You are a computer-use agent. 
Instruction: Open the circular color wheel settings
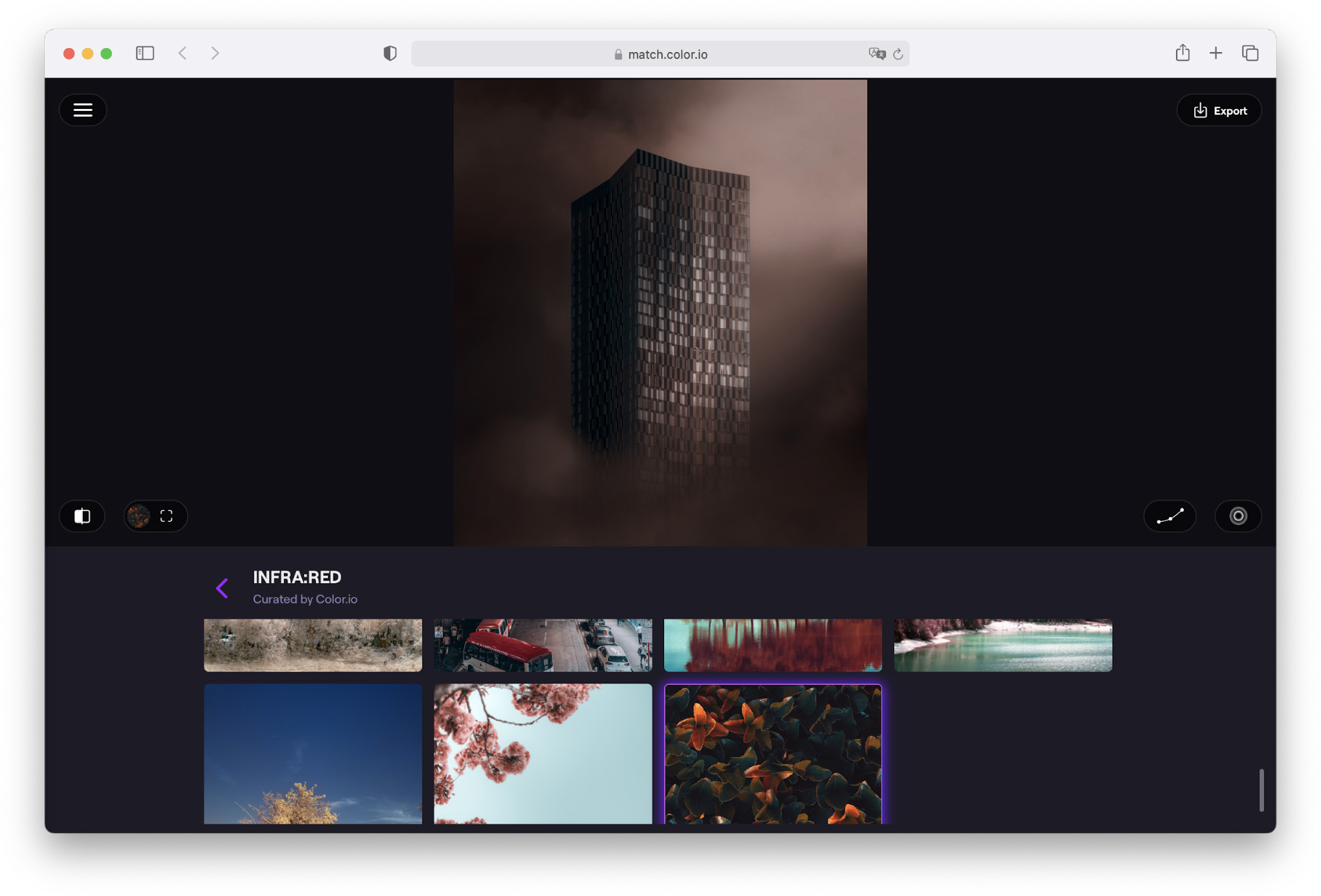point(1237,516)
